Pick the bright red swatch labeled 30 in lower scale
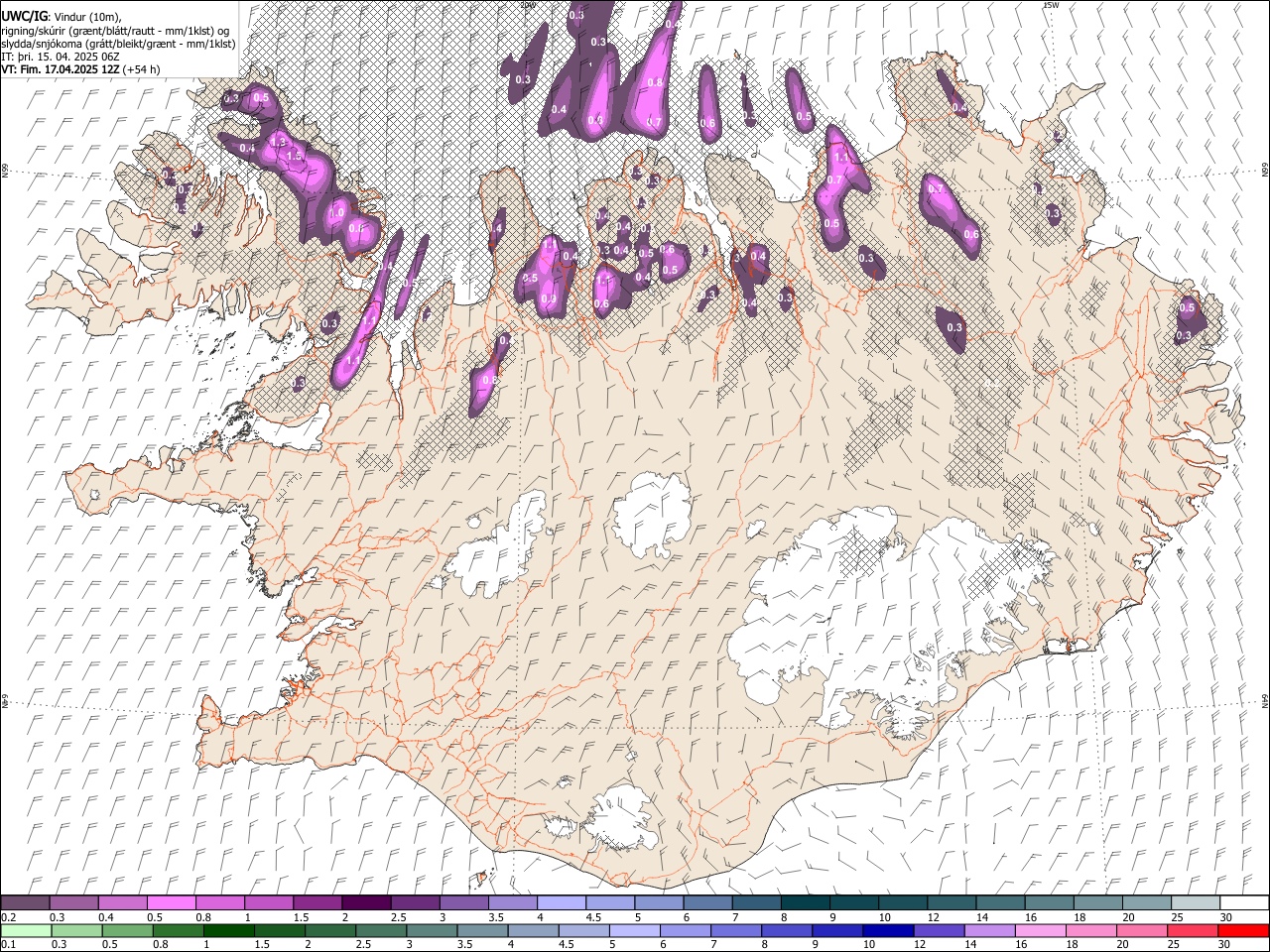Image resolution: width=1270 pixels, height=952 pixels. pos(1244,931)
